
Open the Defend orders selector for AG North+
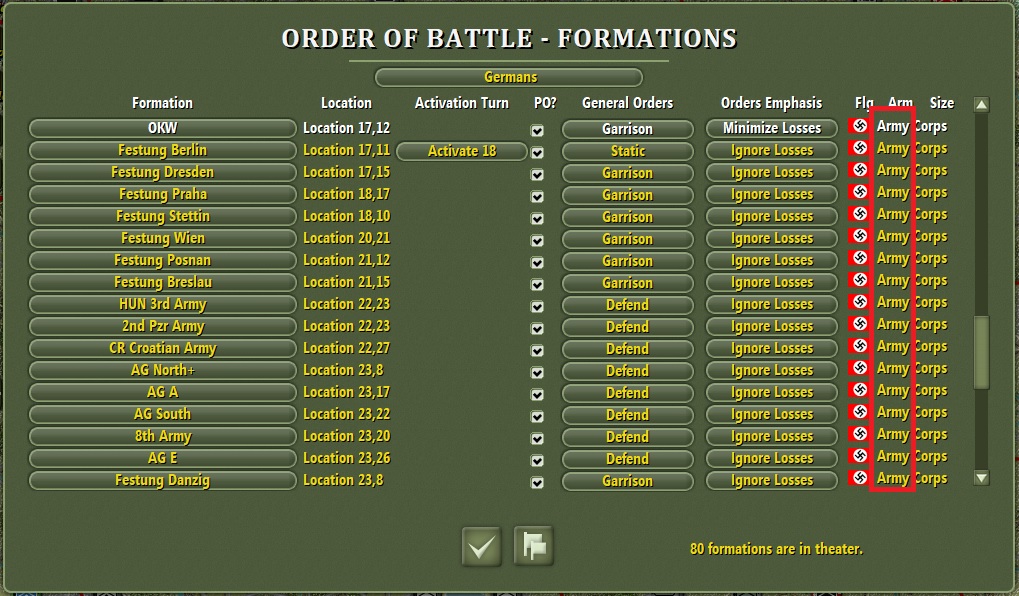pyautogui.click(x=627, y=370)
